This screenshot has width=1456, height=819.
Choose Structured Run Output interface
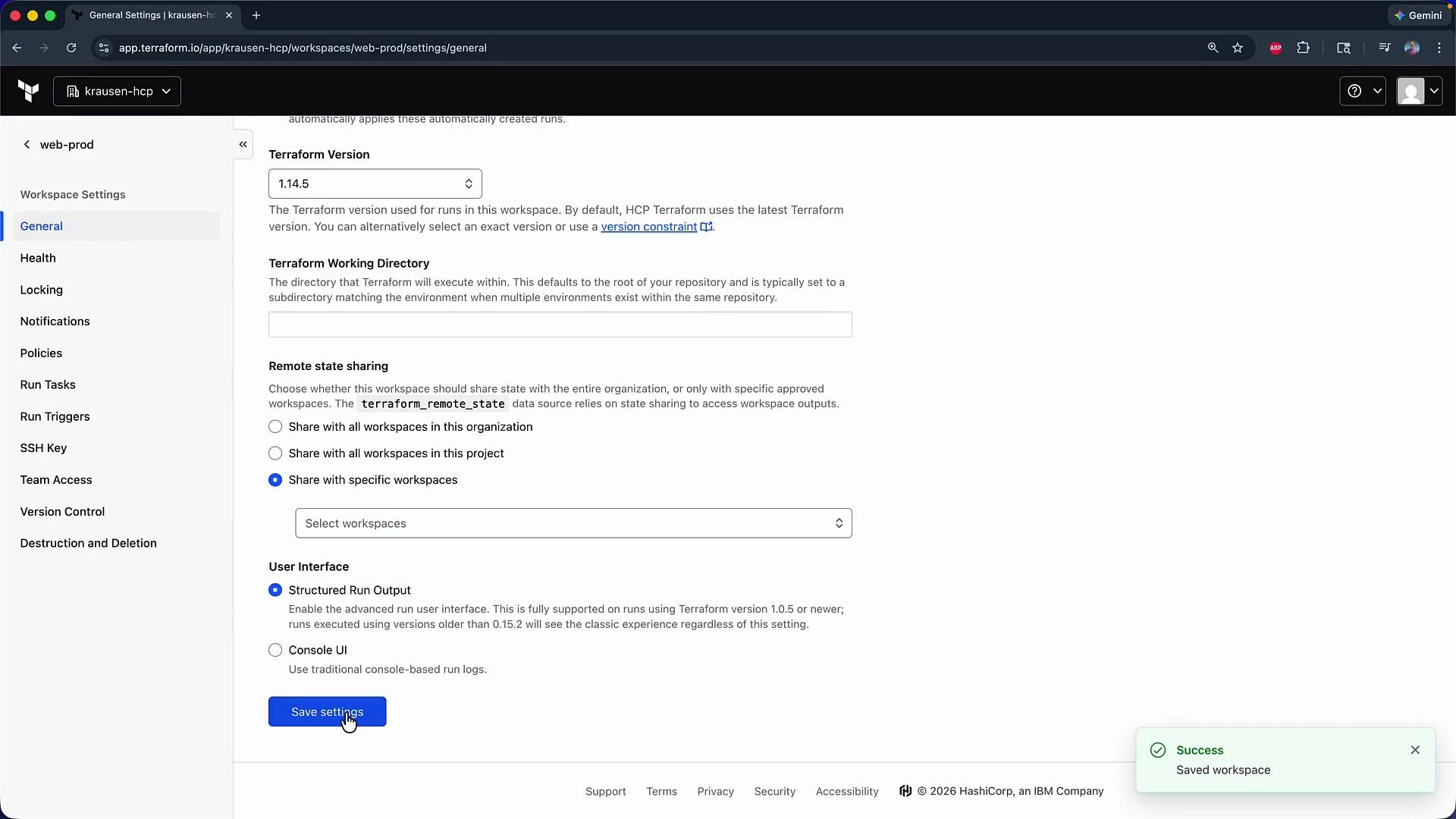pyautogui.click(x=275, y=590)
